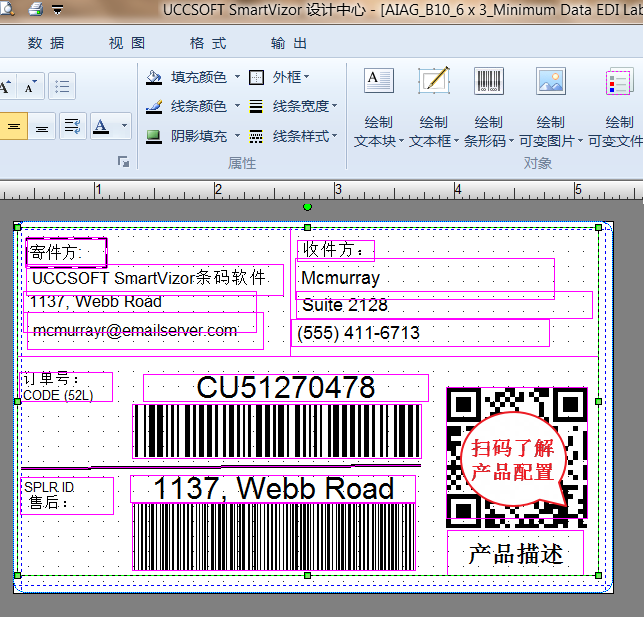Viewport: 644px width, 617px height.
Task: Click the text wrap direction icon
Action: (x=73, y=126)
